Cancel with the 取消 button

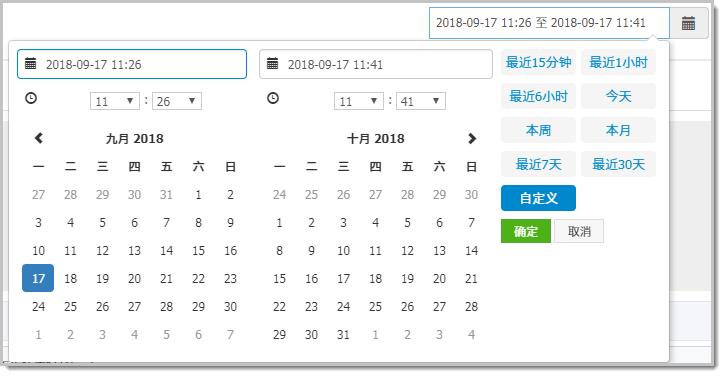(579, 231)
